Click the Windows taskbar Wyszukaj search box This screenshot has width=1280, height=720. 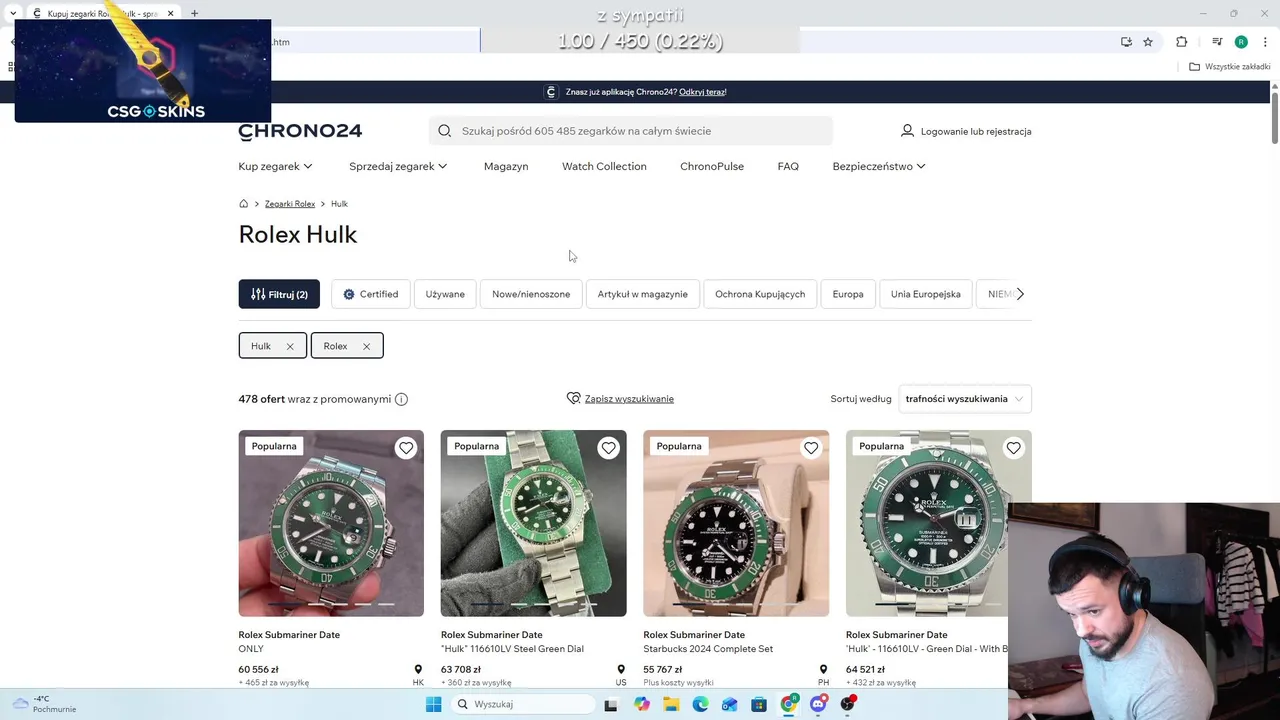524,704
